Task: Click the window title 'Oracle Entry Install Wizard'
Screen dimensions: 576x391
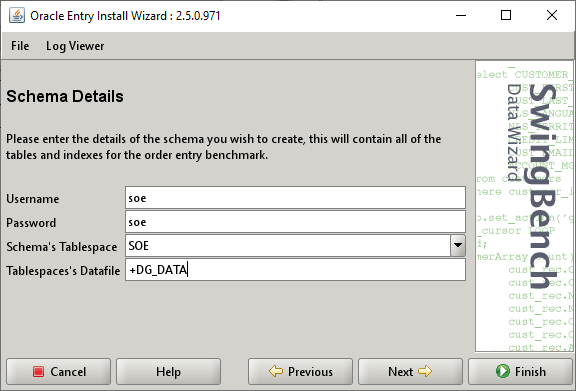Action: click(98, 16)
